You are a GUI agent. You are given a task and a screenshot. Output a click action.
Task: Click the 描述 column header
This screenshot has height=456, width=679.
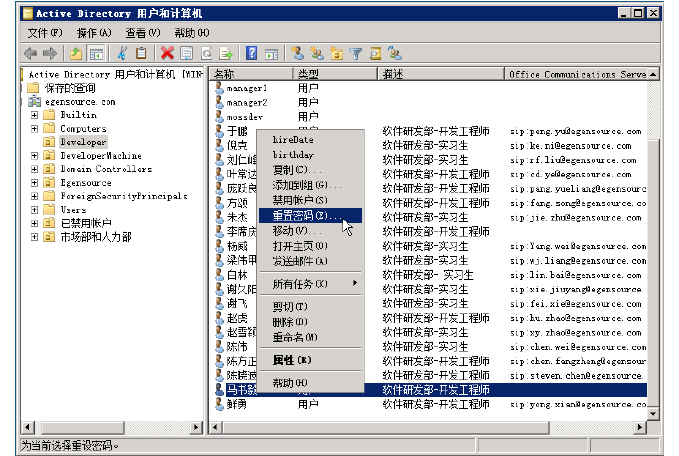coord(440,74)
